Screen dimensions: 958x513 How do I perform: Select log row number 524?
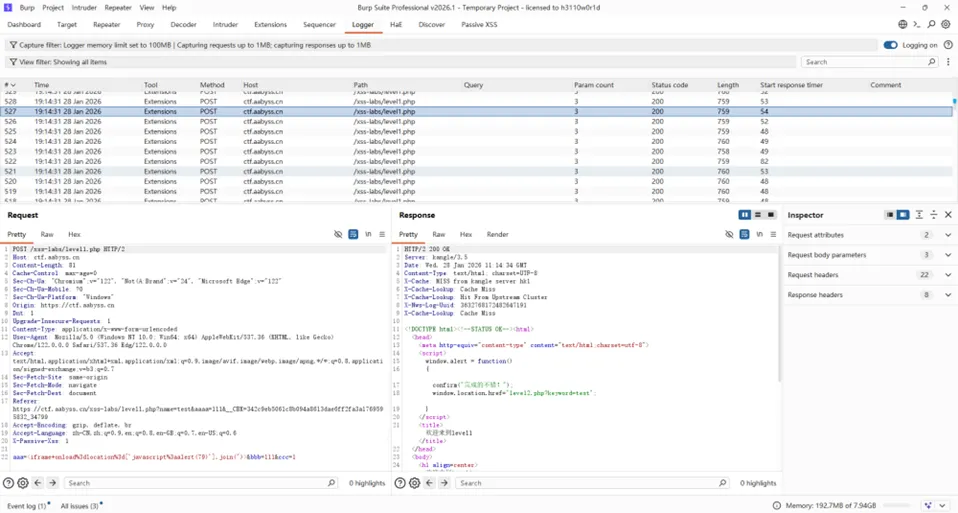tap(477, 141)
